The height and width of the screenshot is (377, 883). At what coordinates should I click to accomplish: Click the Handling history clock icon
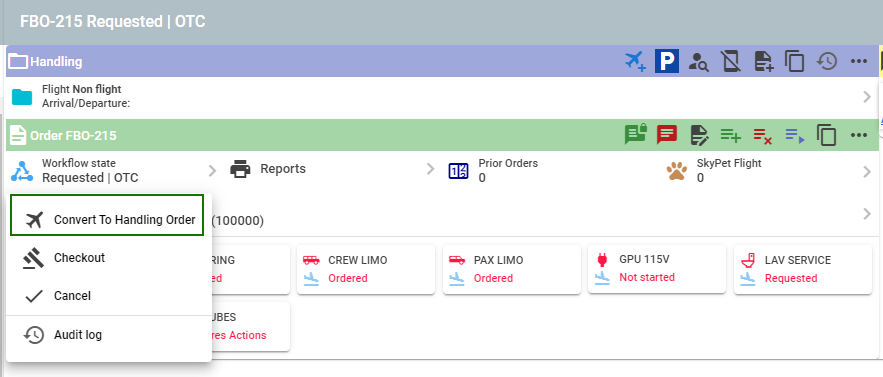coord(827,61)
